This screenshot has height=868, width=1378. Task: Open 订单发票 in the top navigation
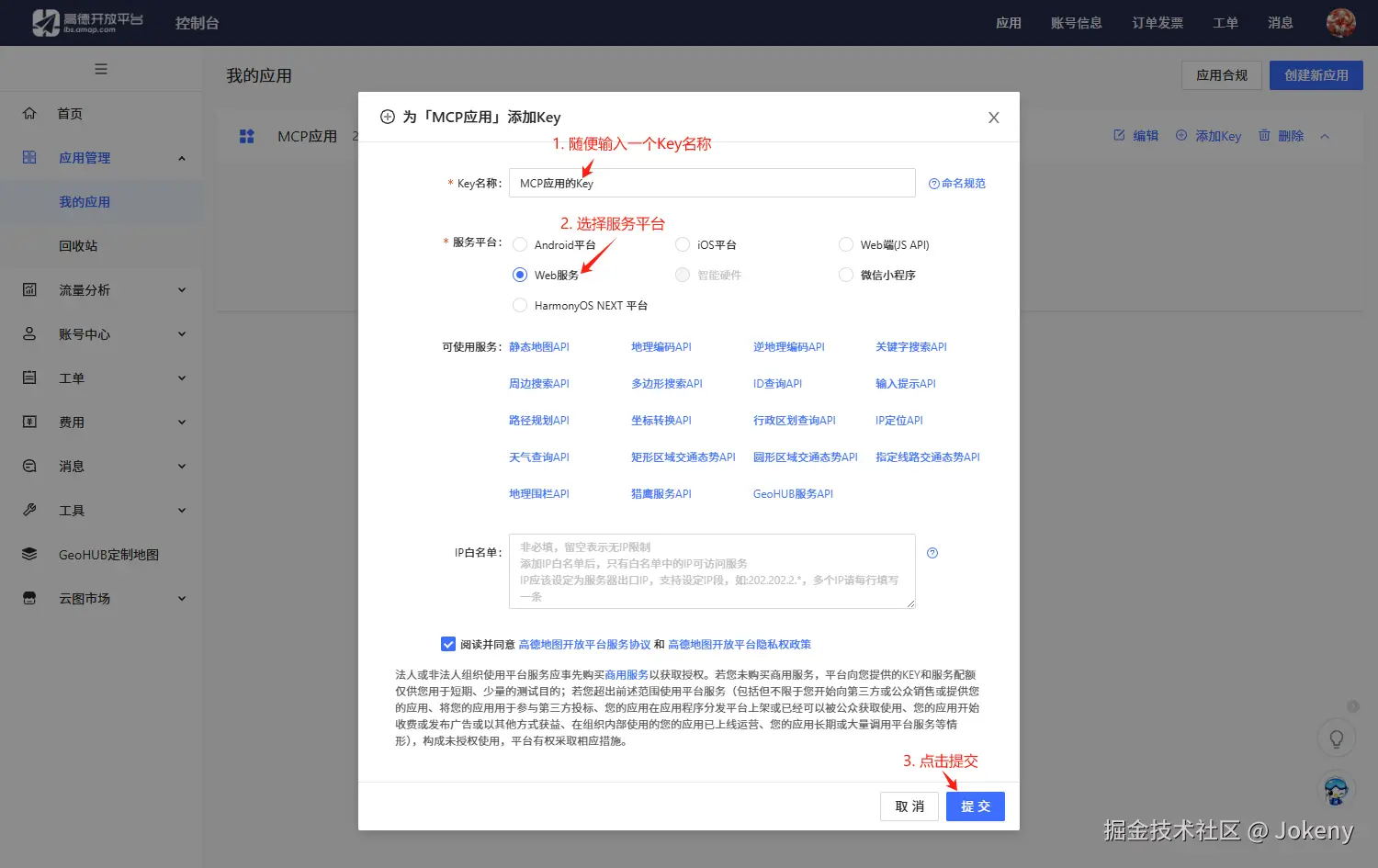tap(1158, 23)
